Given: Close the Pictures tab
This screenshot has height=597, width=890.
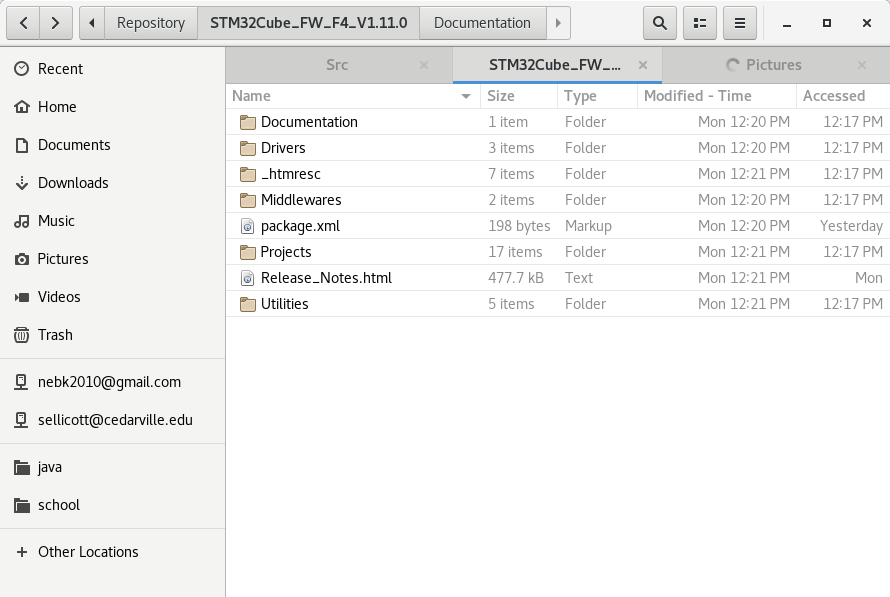Looking at the screenshot, I should [x=862, y=65].
